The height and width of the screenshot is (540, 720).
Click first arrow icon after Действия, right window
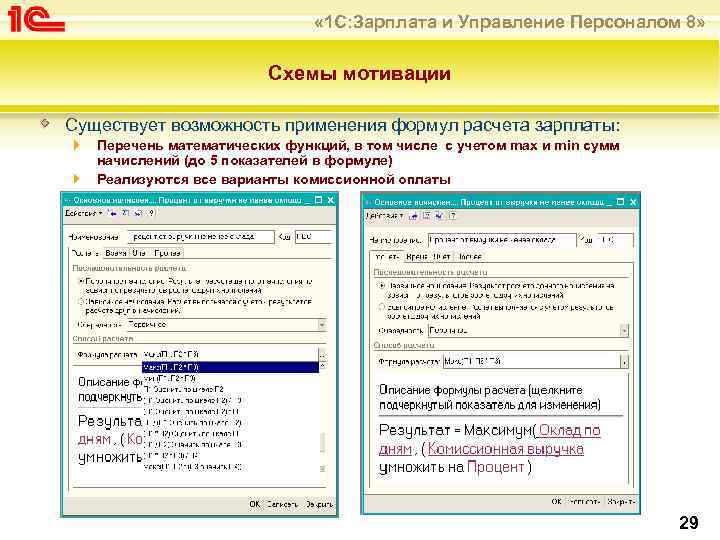(413, 215)
